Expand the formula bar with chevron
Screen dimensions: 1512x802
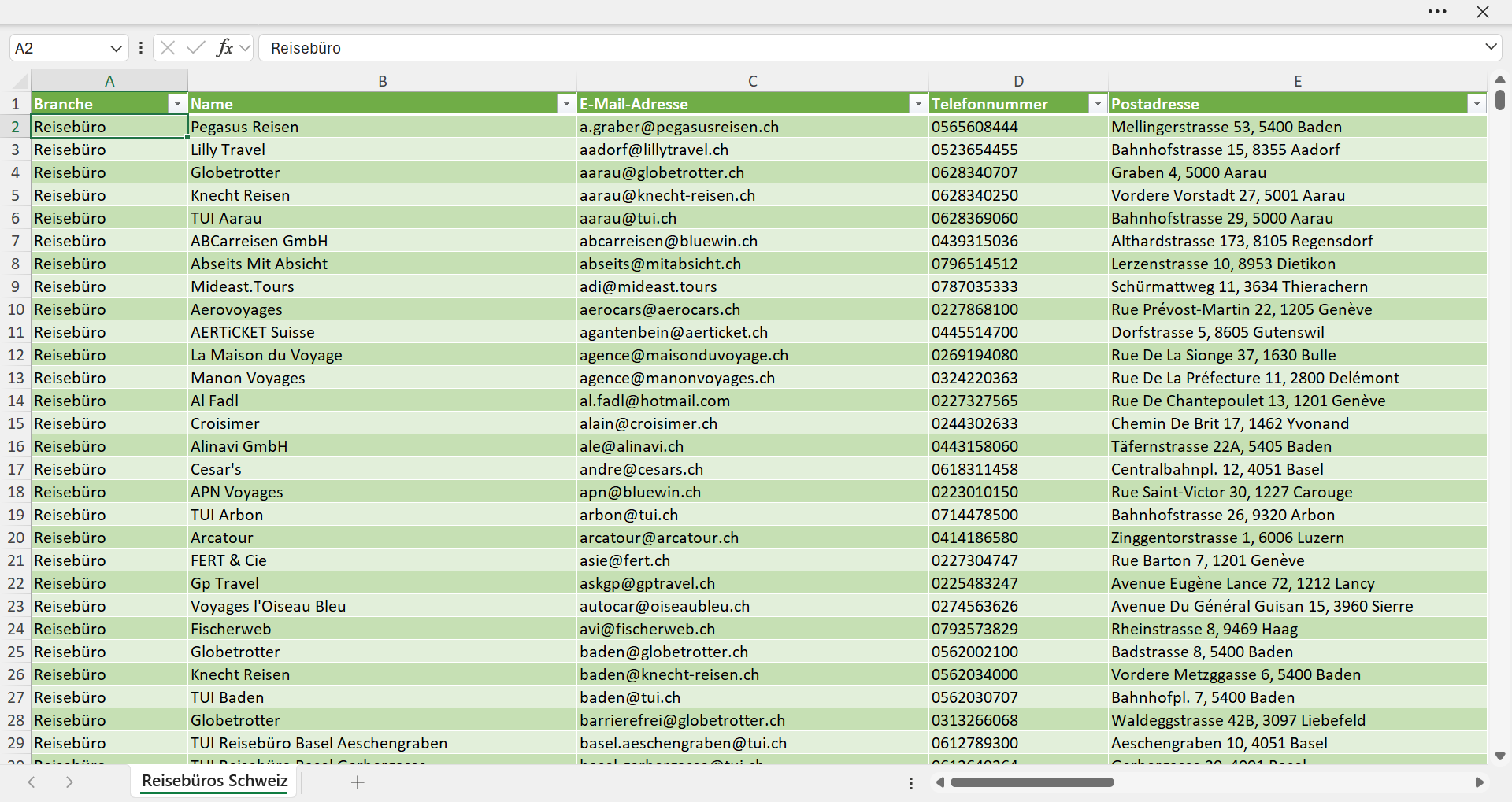(x=1491, y=47)
